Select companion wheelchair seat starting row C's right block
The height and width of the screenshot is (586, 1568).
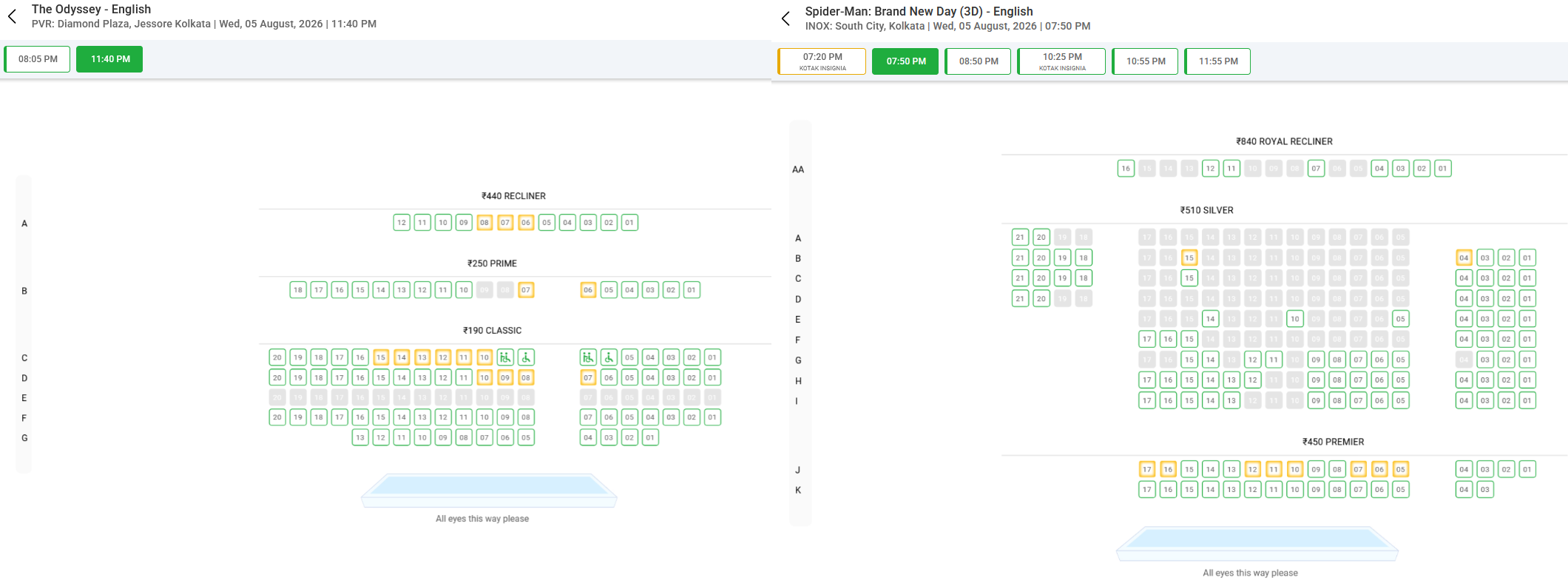tap(588, 357)
